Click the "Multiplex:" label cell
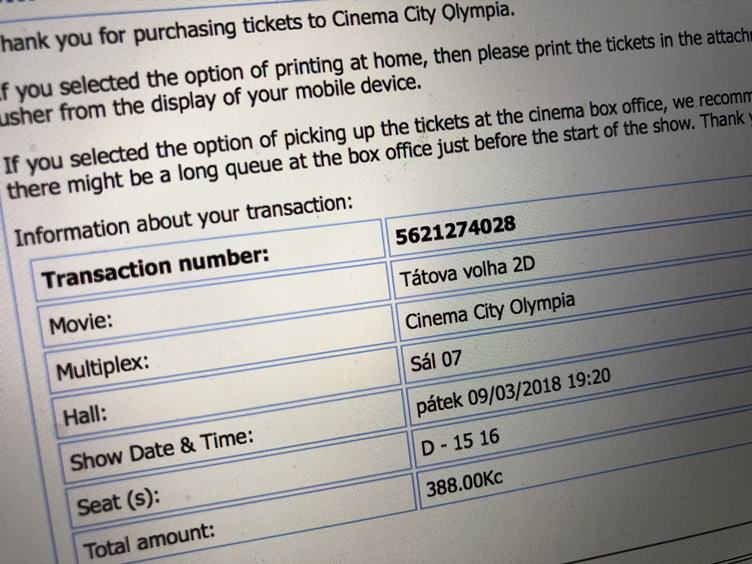The width and height of the screenshot is (752, 564). (102, 369)
